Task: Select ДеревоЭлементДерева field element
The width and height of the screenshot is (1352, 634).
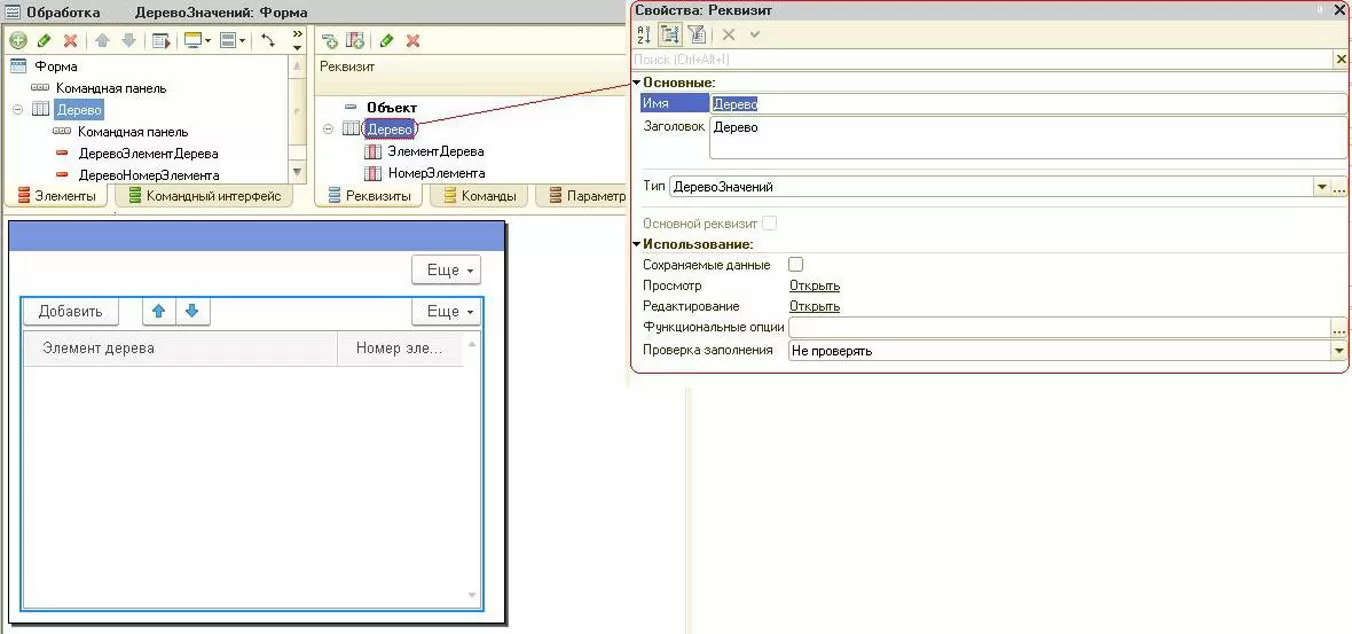Action: click(148, 154)
